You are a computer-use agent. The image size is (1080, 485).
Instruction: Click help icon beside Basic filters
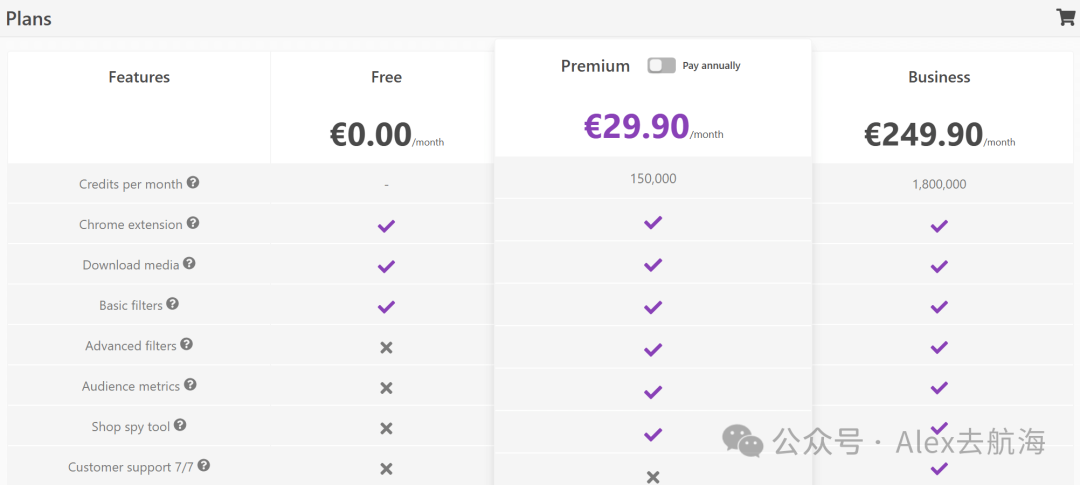[x=173, y=303]
